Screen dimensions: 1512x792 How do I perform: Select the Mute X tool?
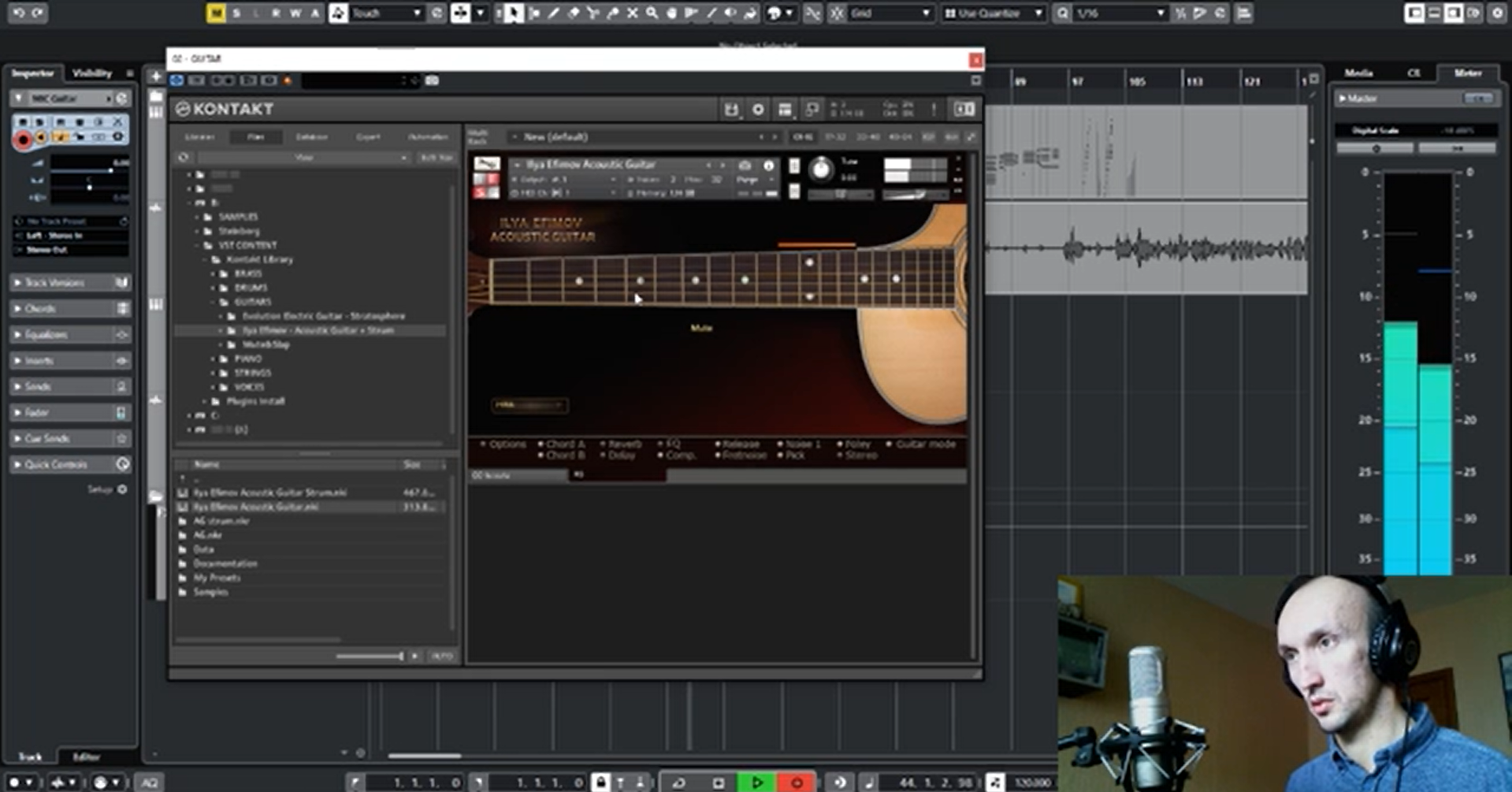pos(632,13)
